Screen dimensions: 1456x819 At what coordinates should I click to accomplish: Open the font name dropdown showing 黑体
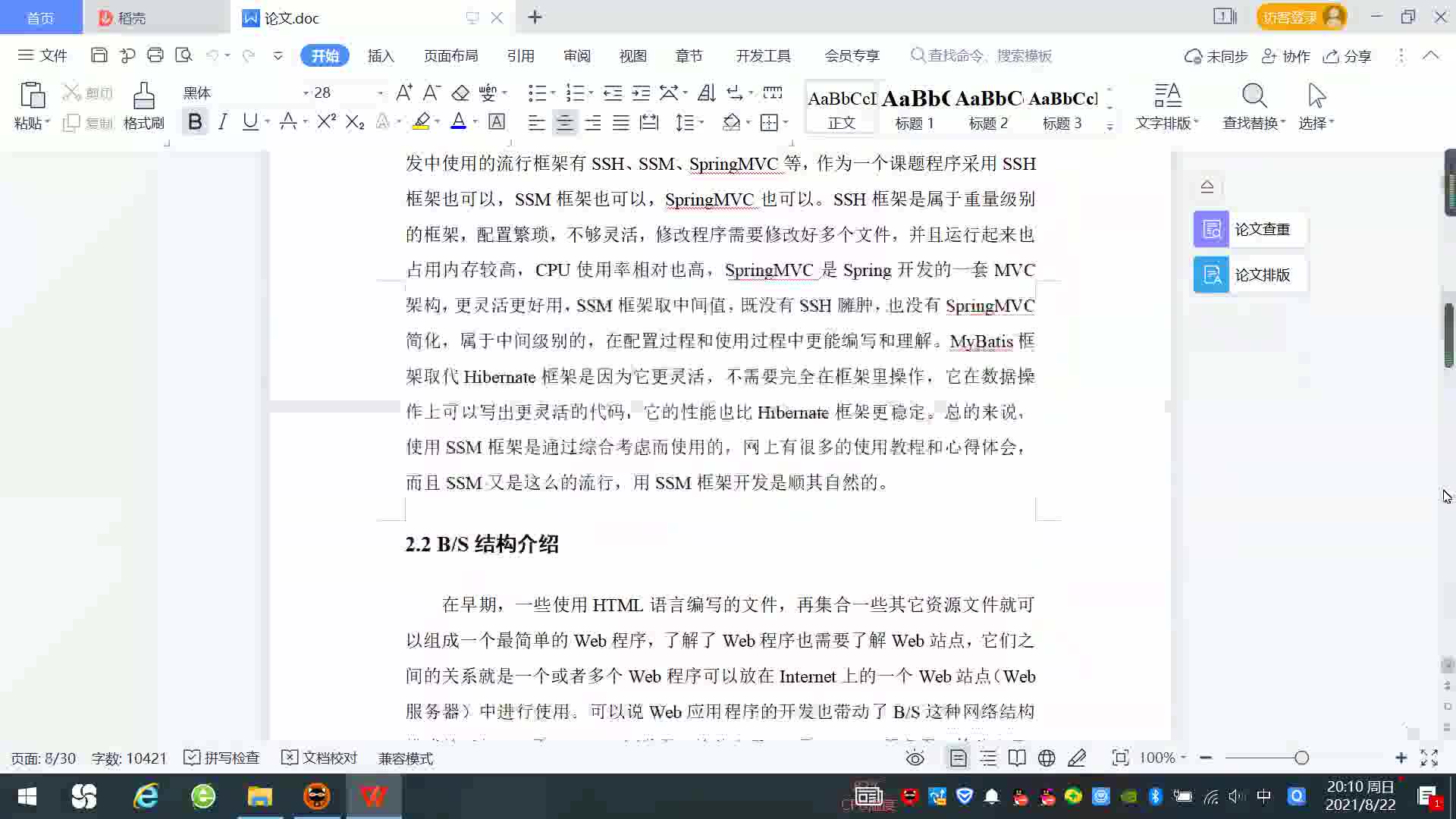click(x=306, y=93)
